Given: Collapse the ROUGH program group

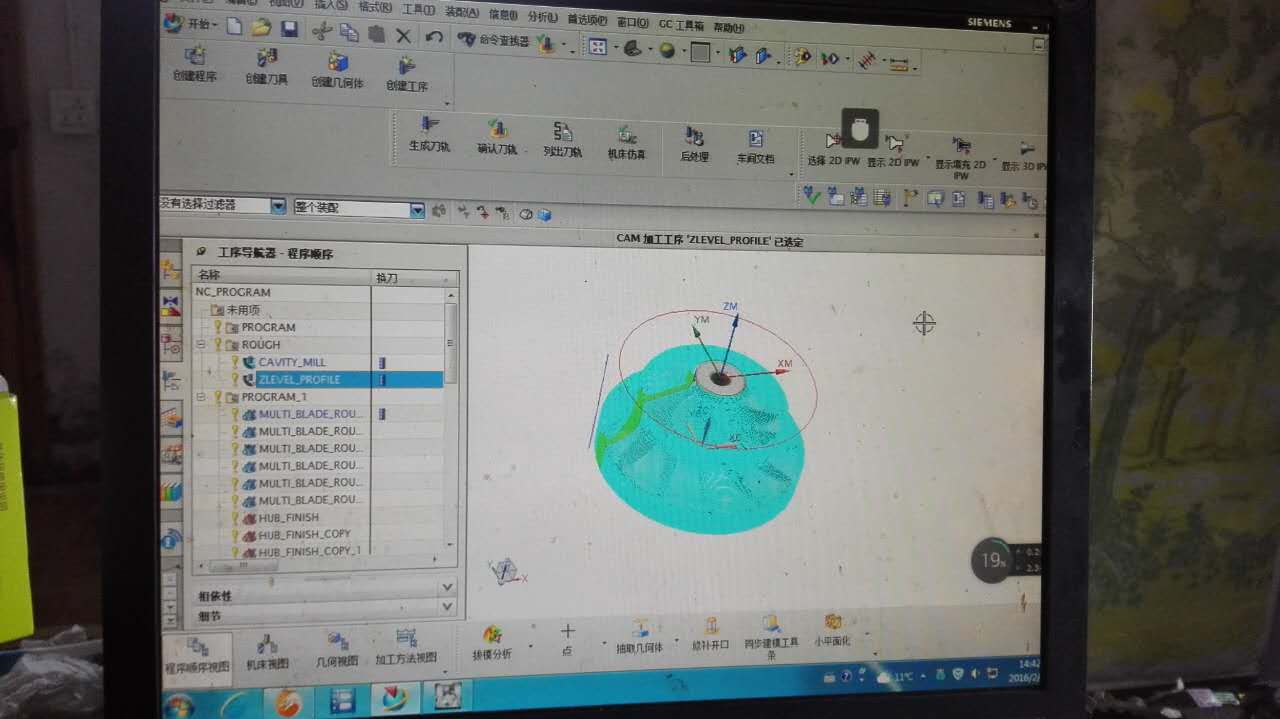Looking at the screenshot, I should tap(200, 344).
